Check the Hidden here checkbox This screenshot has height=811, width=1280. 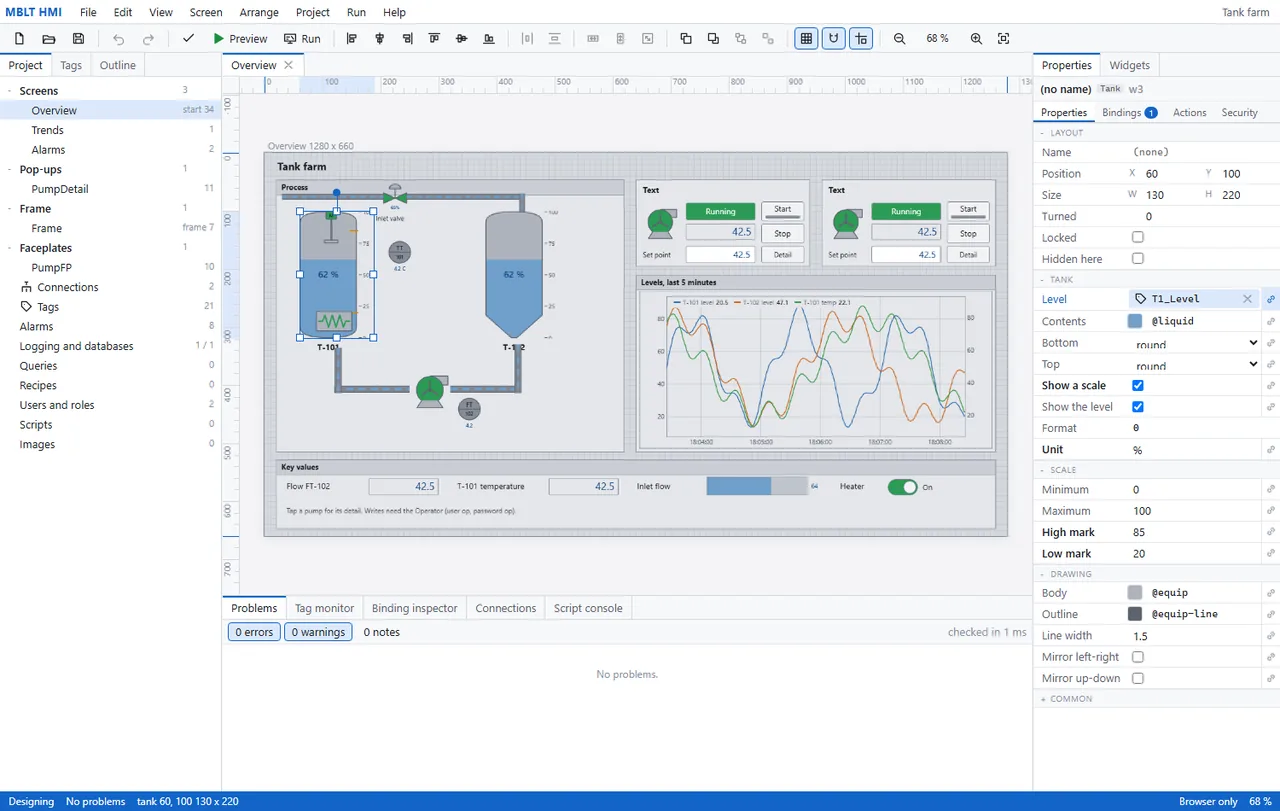(1137, 259)
